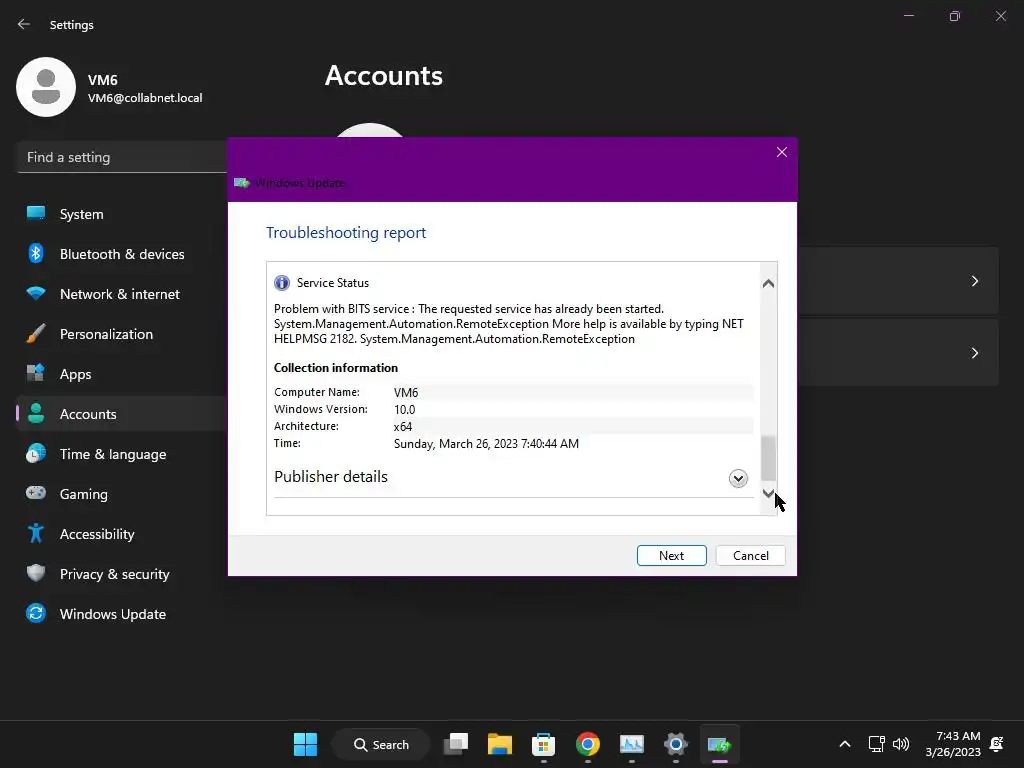This screenshot has height=768, width=1024.
Task: Open the notification bell in system tray
Action: click(x=997, y=744)
